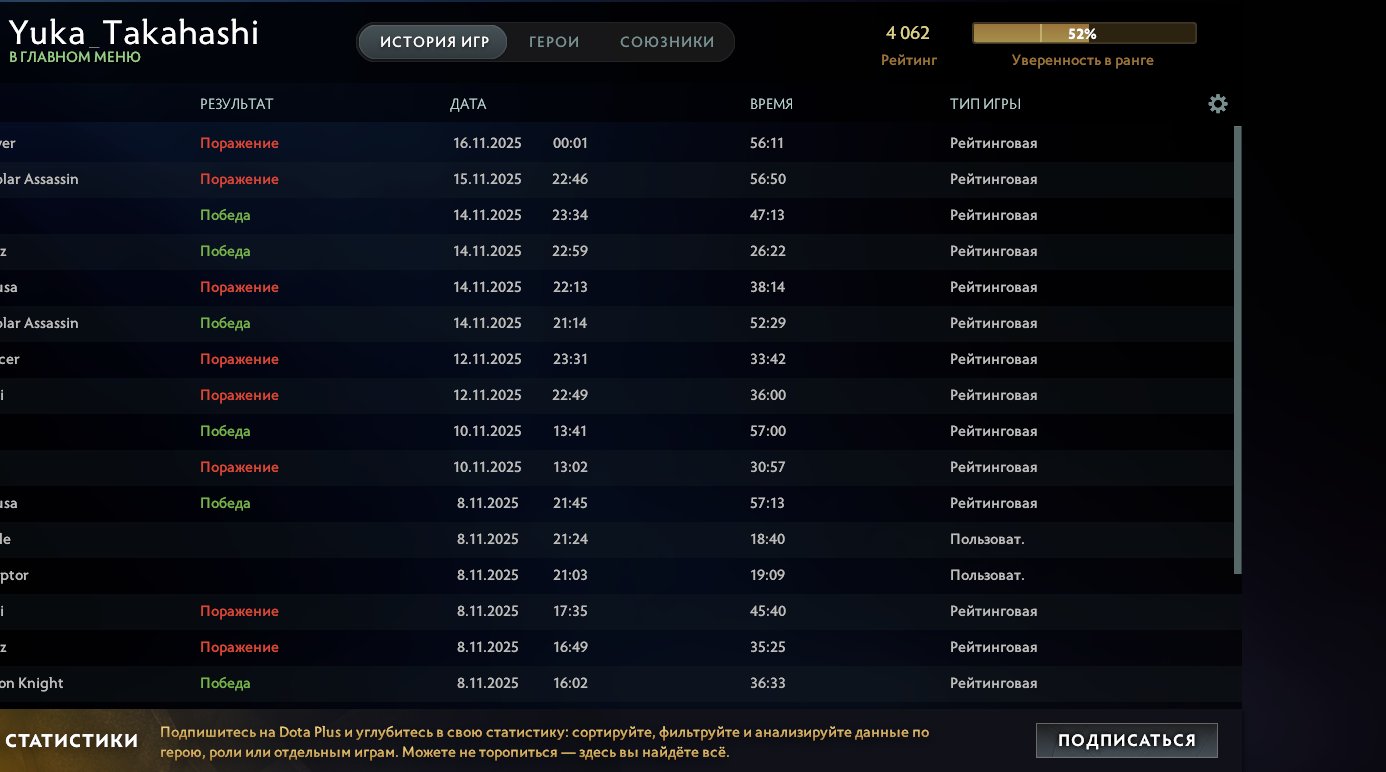The width and height of the screenshot is (1386, 772).
Task: Sort matches by the ДАТА column
Action: click(x=469, y=103)
